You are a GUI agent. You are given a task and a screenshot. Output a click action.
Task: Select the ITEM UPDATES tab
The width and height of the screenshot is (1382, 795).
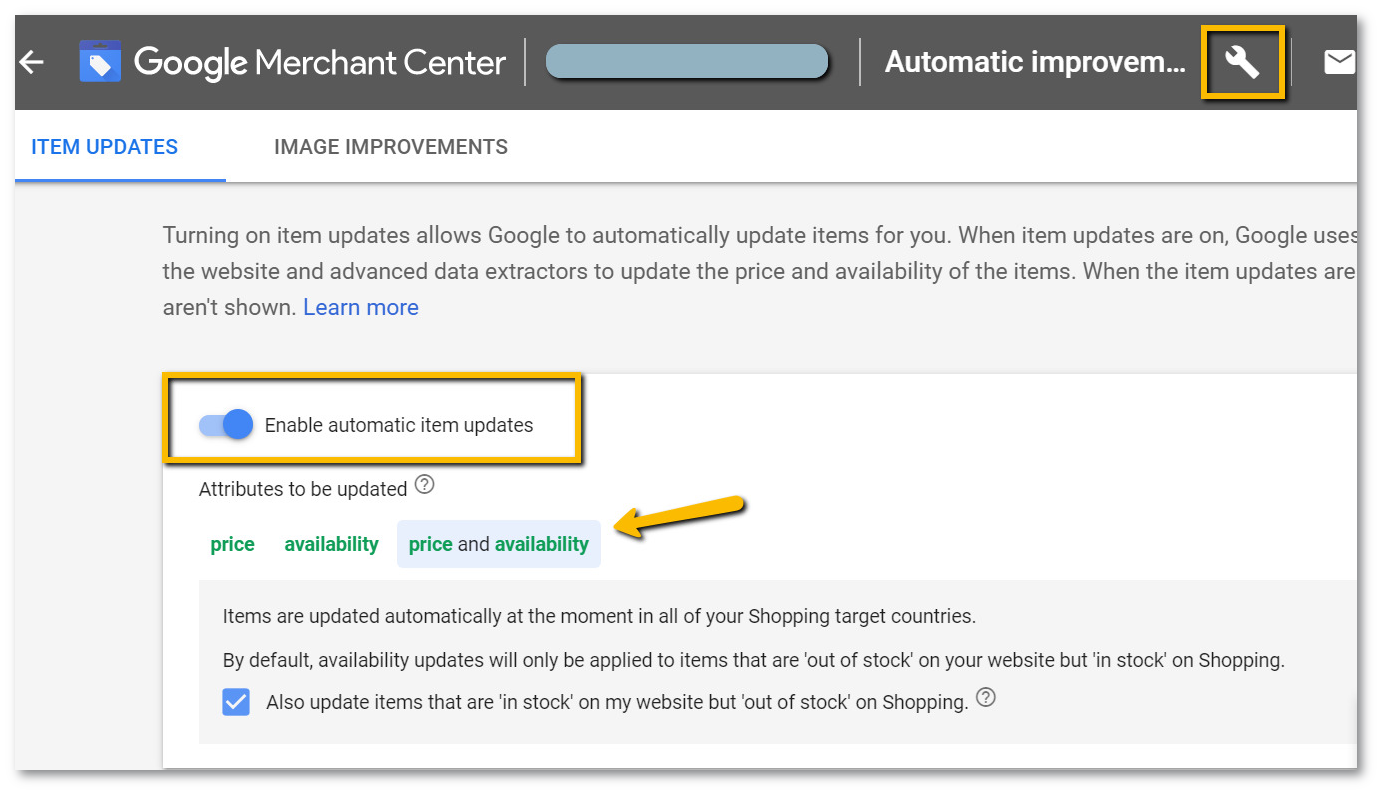(x=104, y=146)
